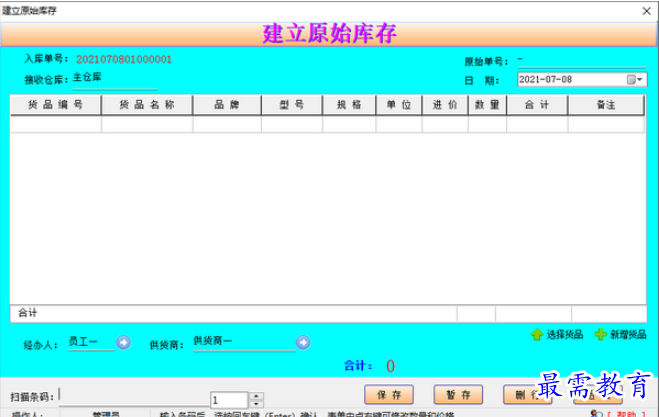The height and width of the screenshot is (417, 659).
Task: Click the 接收仓库 field 主仓库
Action: click(x=115, y=79)
